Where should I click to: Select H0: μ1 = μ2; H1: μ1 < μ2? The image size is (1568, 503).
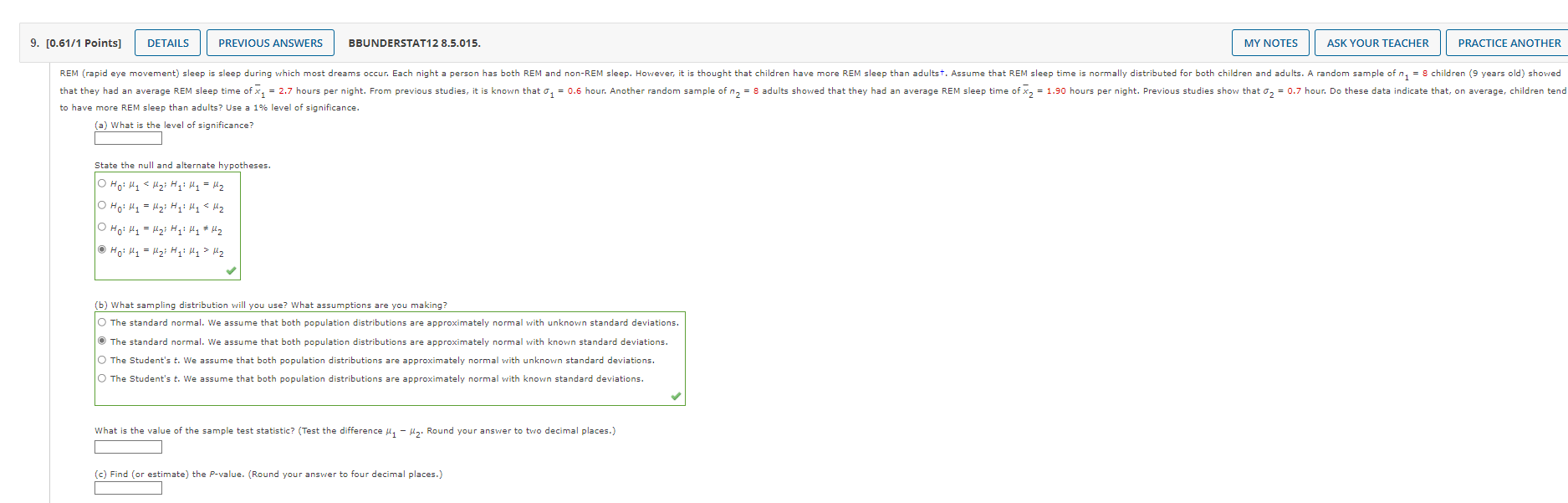[102, 205]
